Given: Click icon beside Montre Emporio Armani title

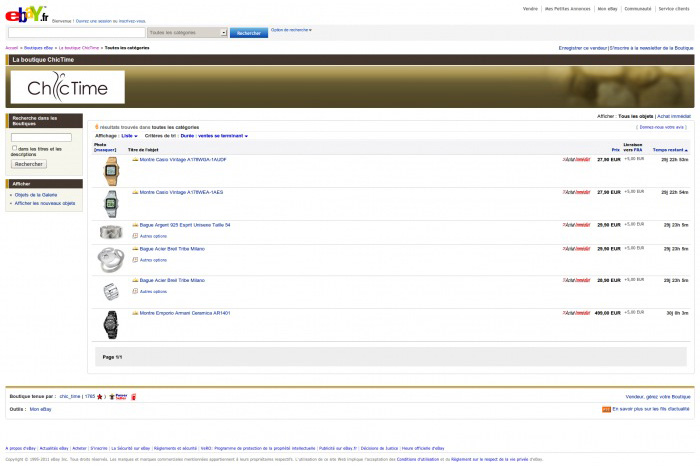Looking at the screenshot, I should pyautogui.click(x=135, y=313).
